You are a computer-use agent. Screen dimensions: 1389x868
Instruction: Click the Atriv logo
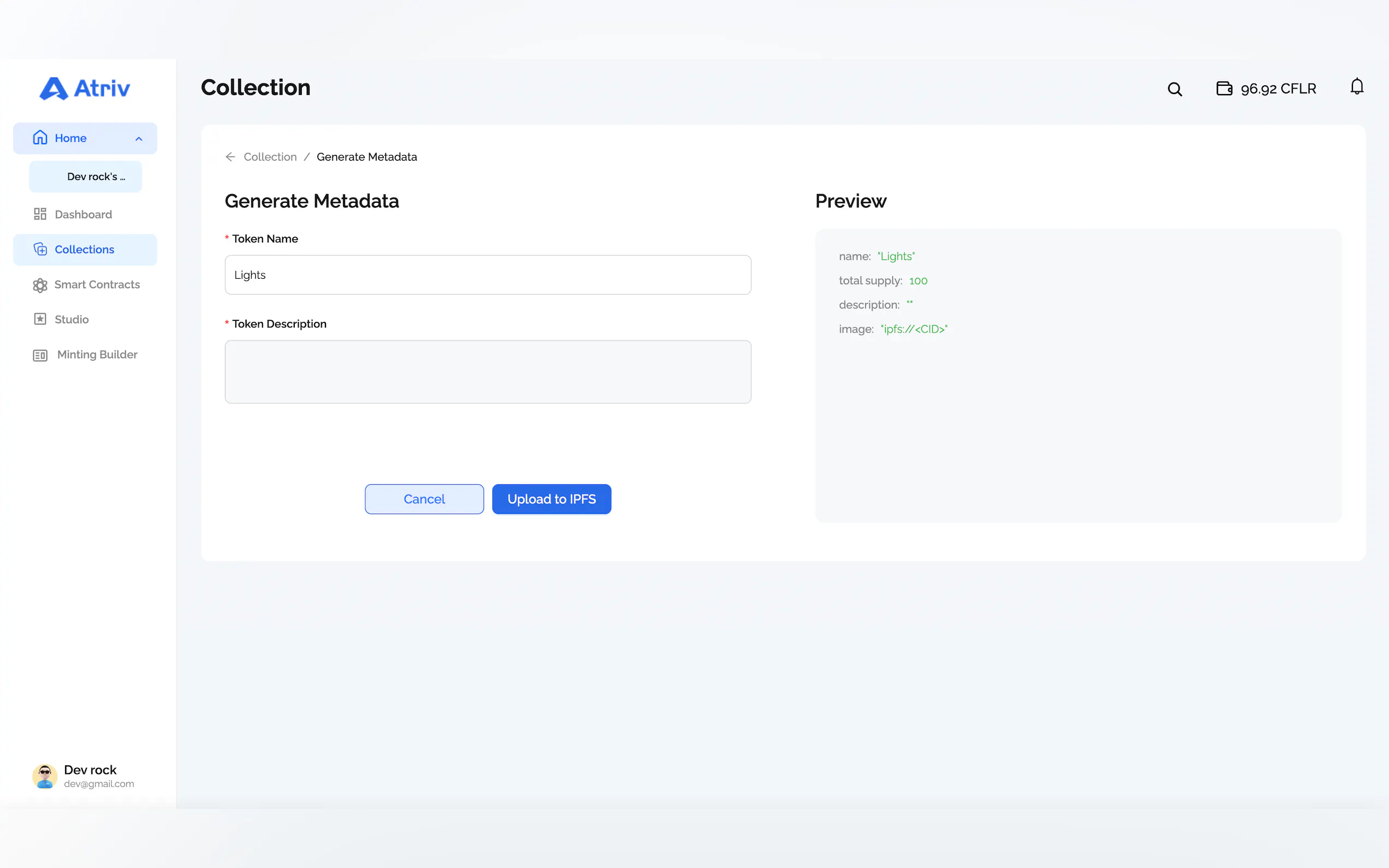(85, 89)
